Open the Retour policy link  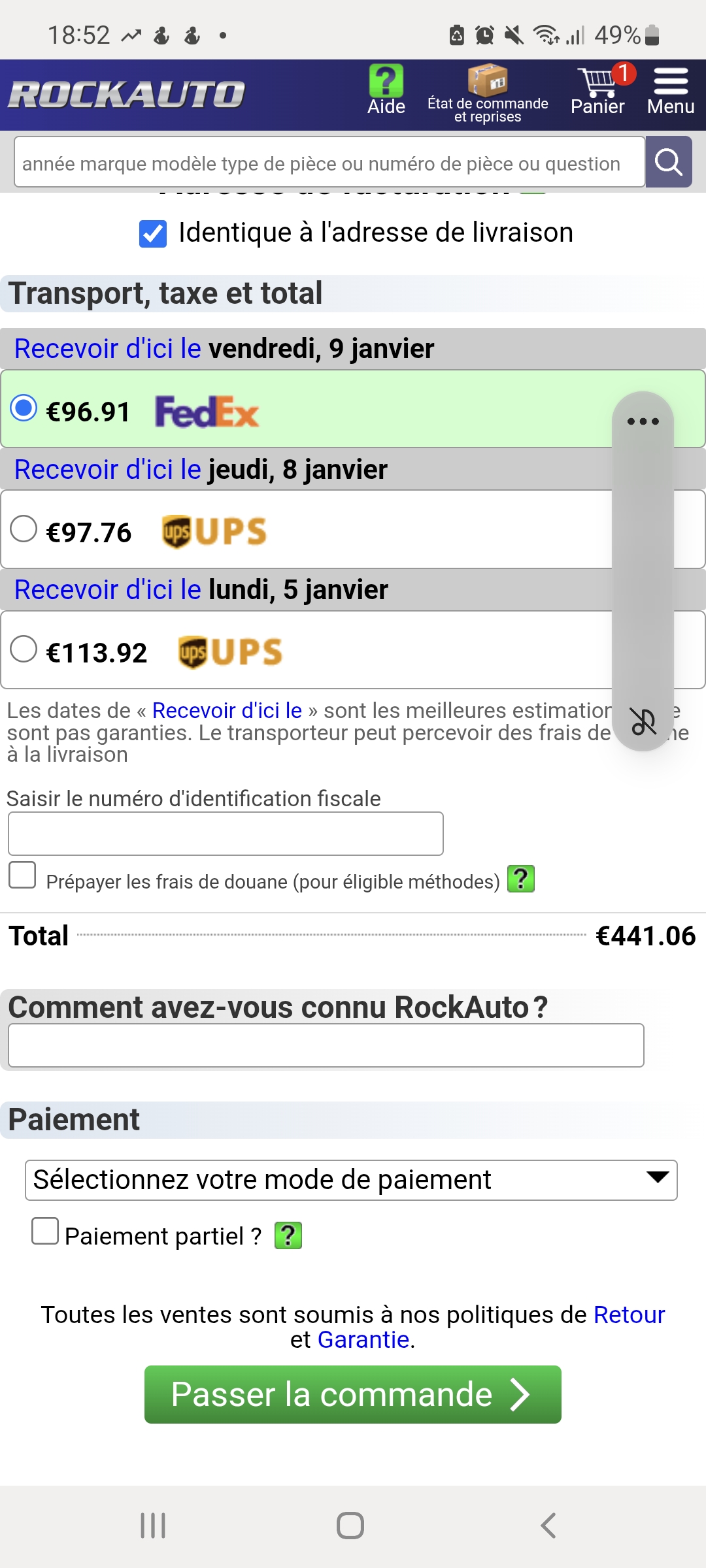[x=629, y=1315]
